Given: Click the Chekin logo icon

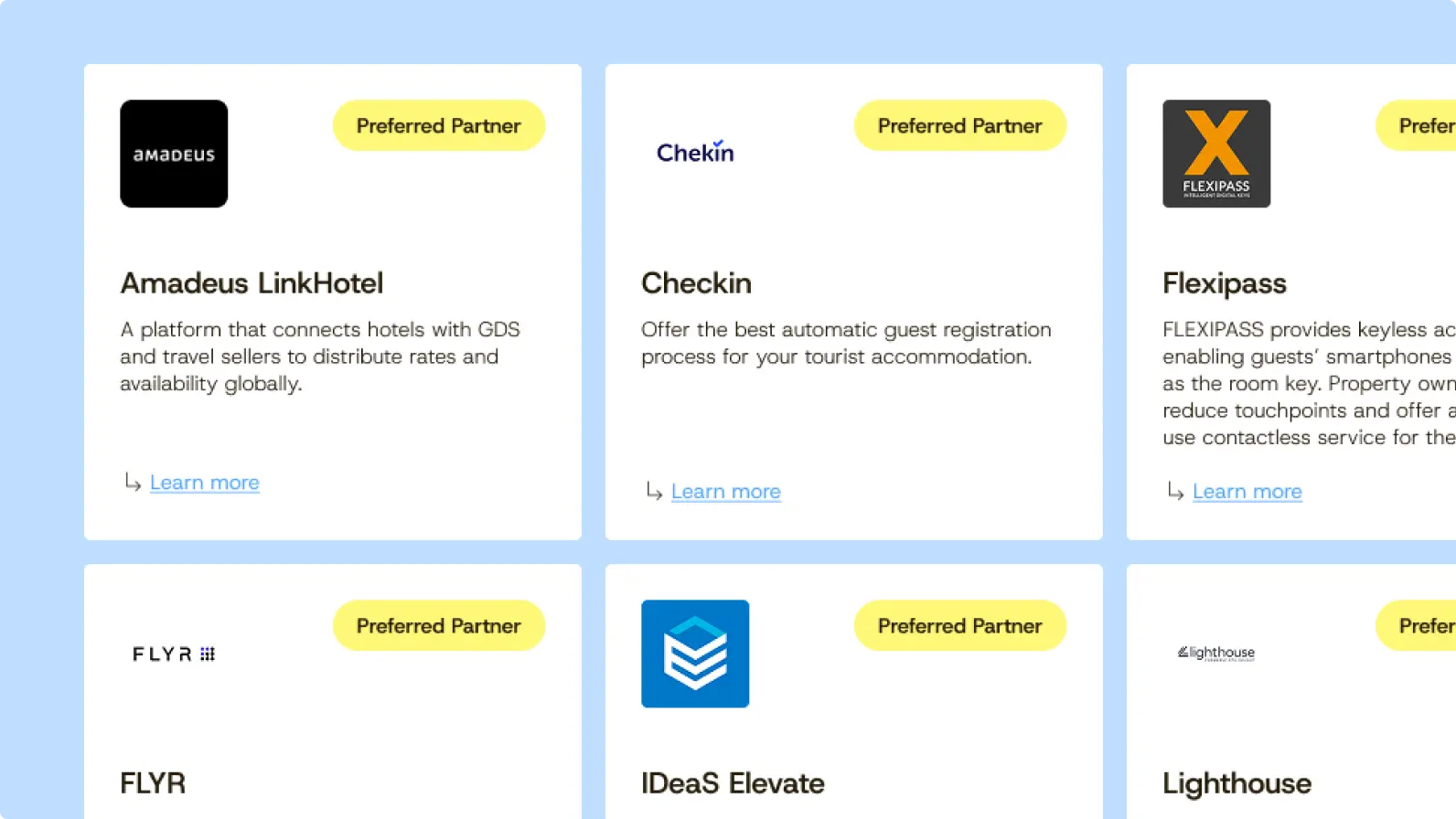Looking at the screenshot, I should click(x=695, y=152).
